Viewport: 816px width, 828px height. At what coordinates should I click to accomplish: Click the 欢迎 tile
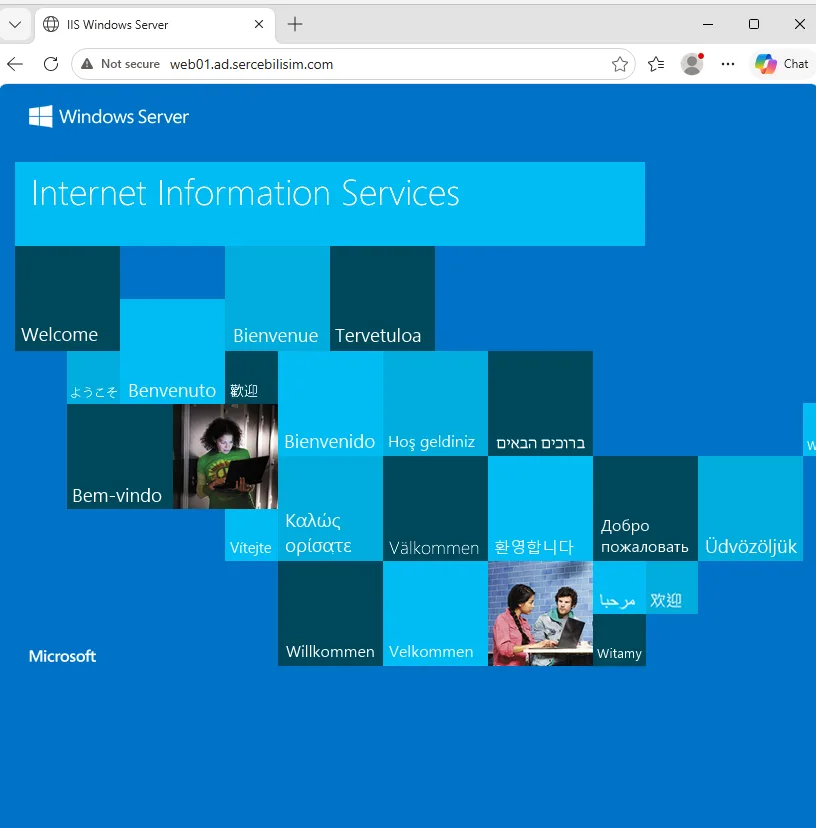click(671, 587)
